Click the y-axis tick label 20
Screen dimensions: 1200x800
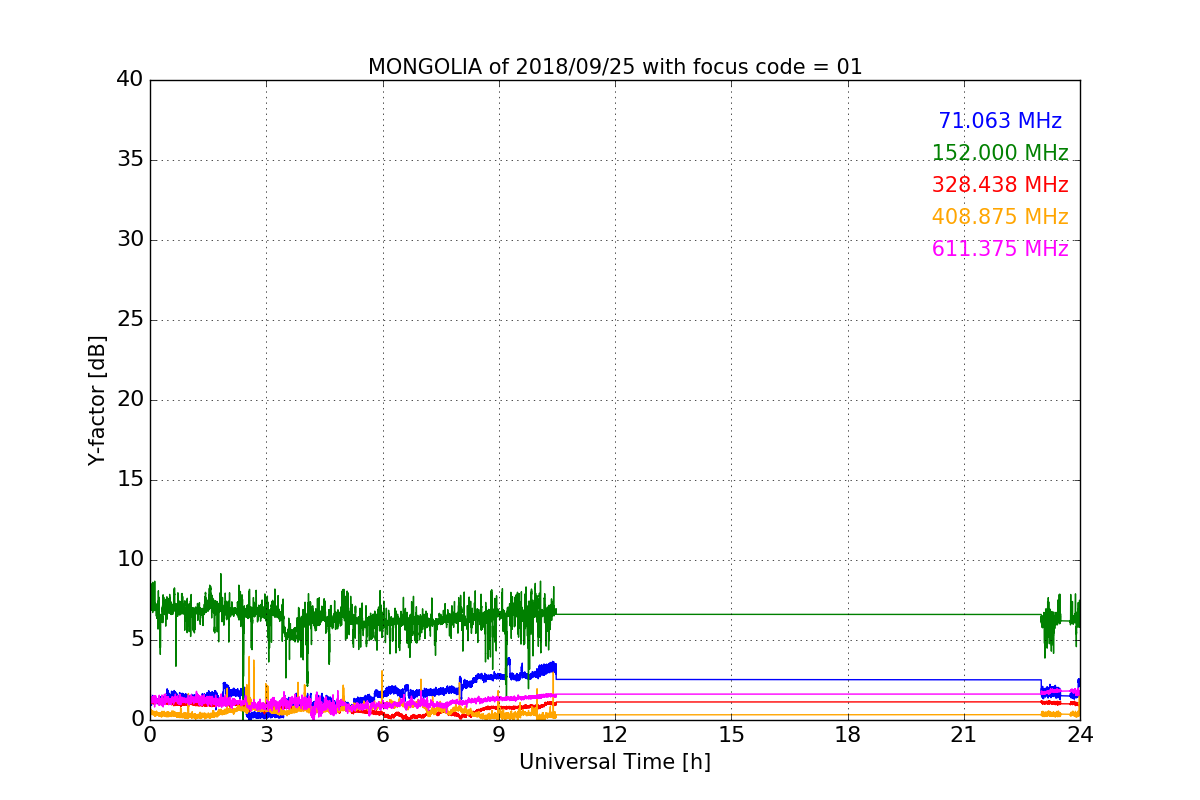coord(129,400)
